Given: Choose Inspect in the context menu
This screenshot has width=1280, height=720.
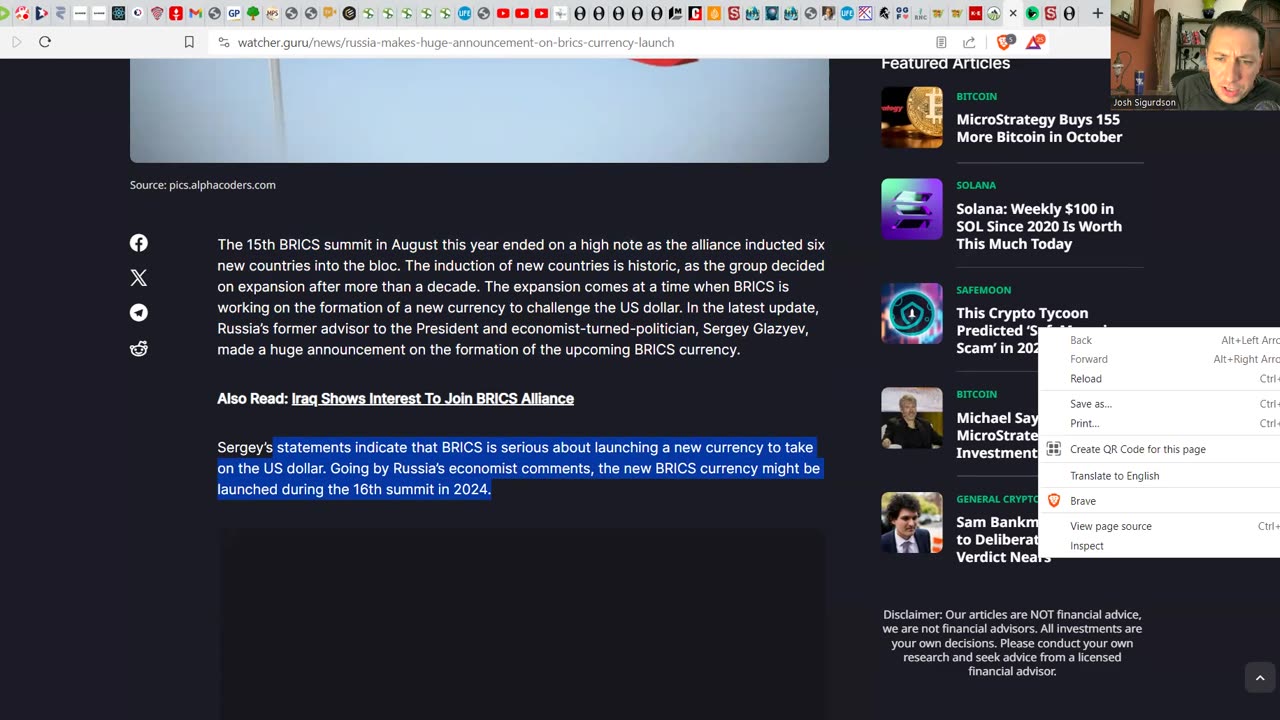Looking at the screenshot, I should click(1159, 546).
